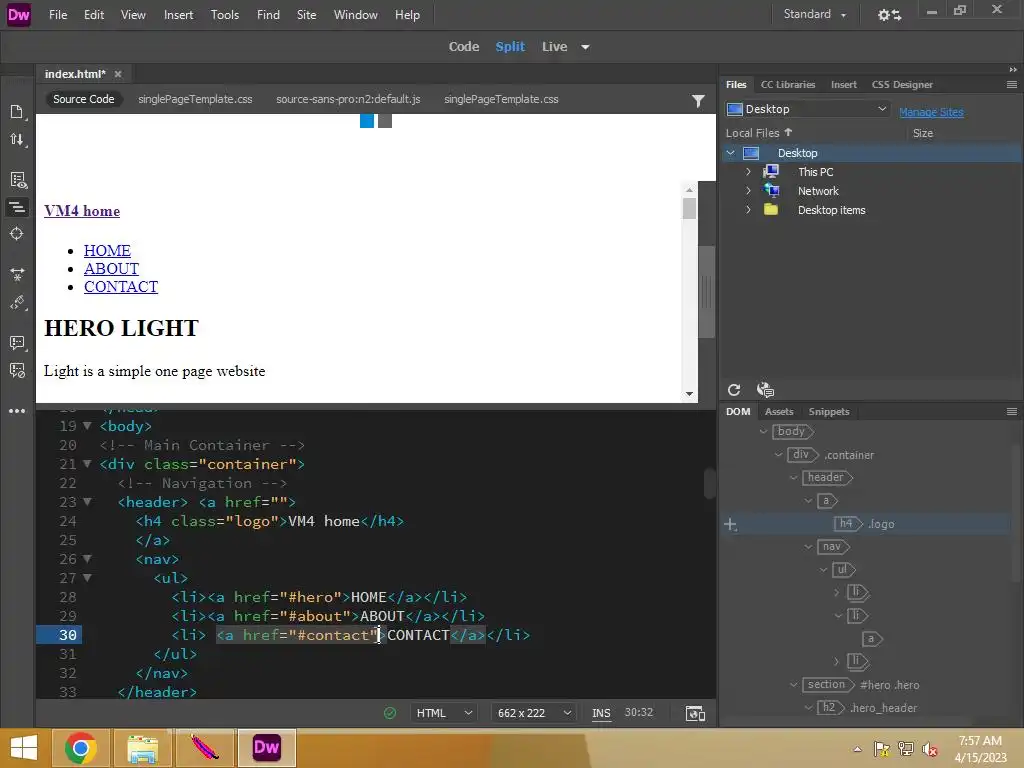Open Chrome from the taskbar

[81, 748]
